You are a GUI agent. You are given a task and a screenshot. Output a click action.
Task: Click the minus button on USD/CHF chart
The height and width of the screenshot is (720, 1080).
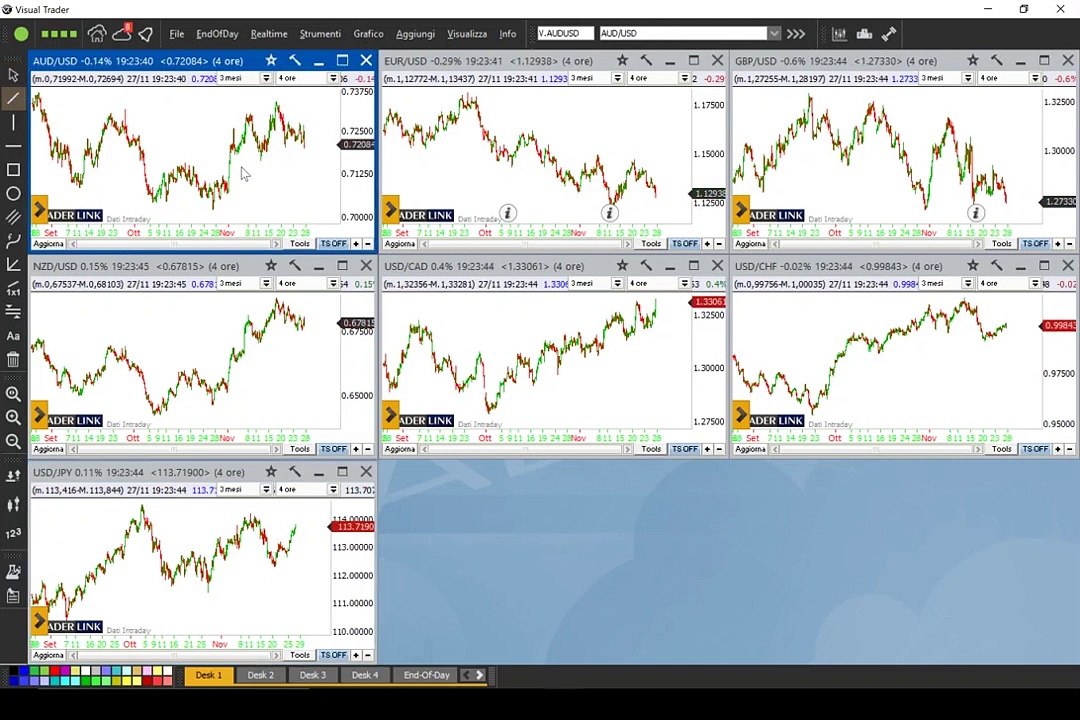click(1070, 449)
